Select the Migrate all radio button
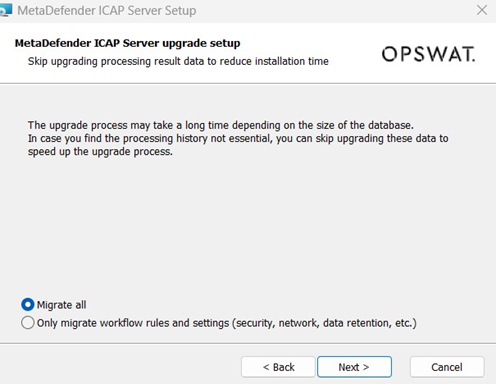The height and width of the screenshot is (384, 496). point(28,304)
